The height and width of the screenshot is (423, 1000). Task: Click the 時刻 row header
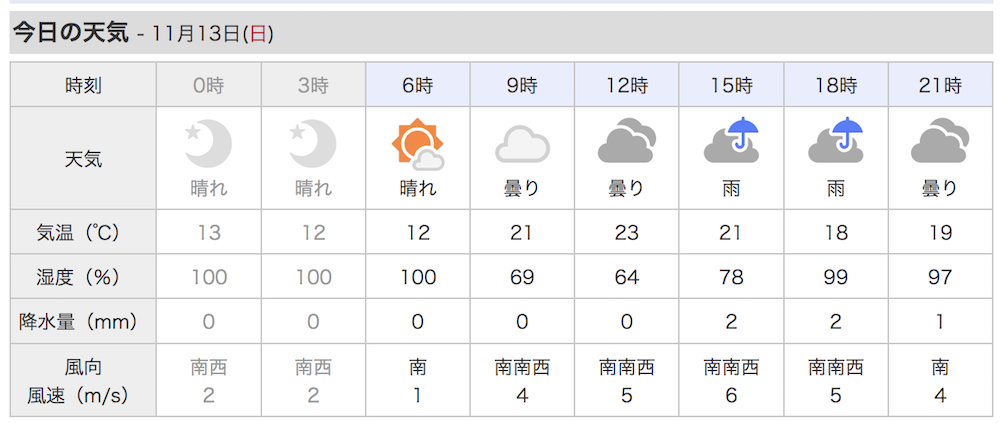[83, 85]
